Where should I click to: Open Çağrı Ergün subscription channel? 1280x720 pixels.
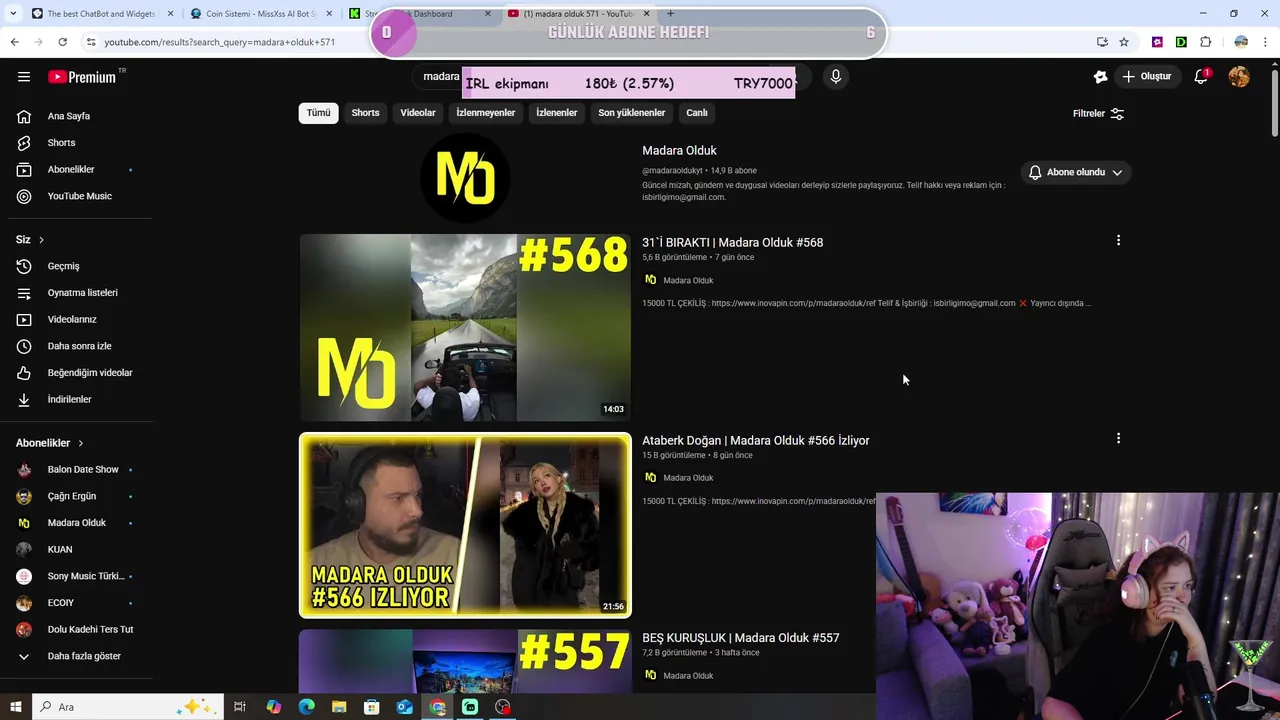tap(76, 496)
